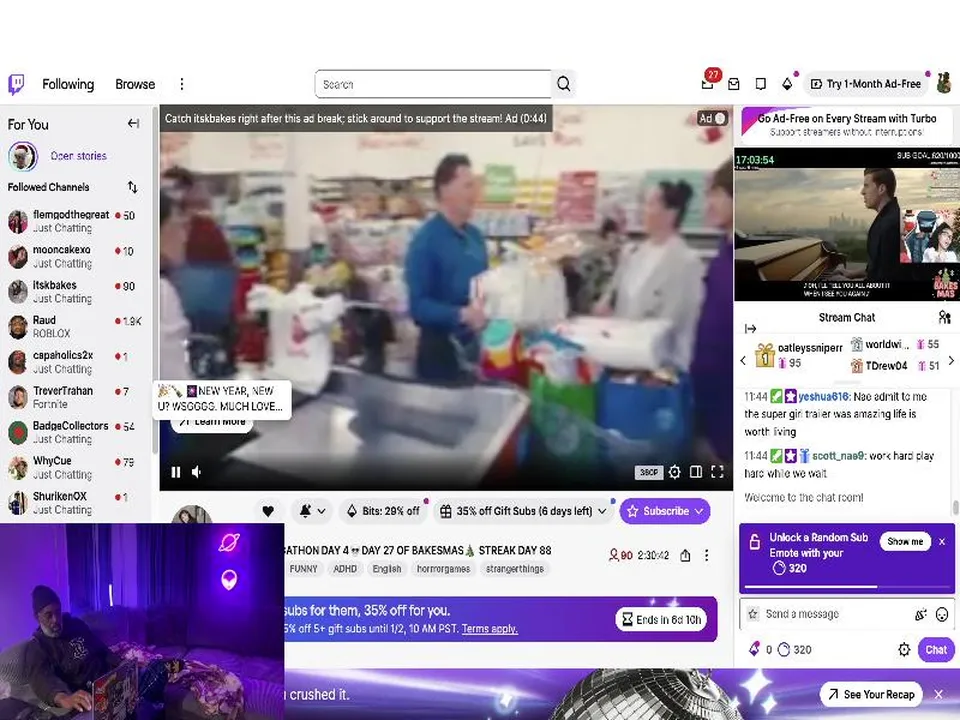The width and height of the screenshot is (960, 720).
Task: Open the stream options three-dot menu
Action: [x=707, y=555]
